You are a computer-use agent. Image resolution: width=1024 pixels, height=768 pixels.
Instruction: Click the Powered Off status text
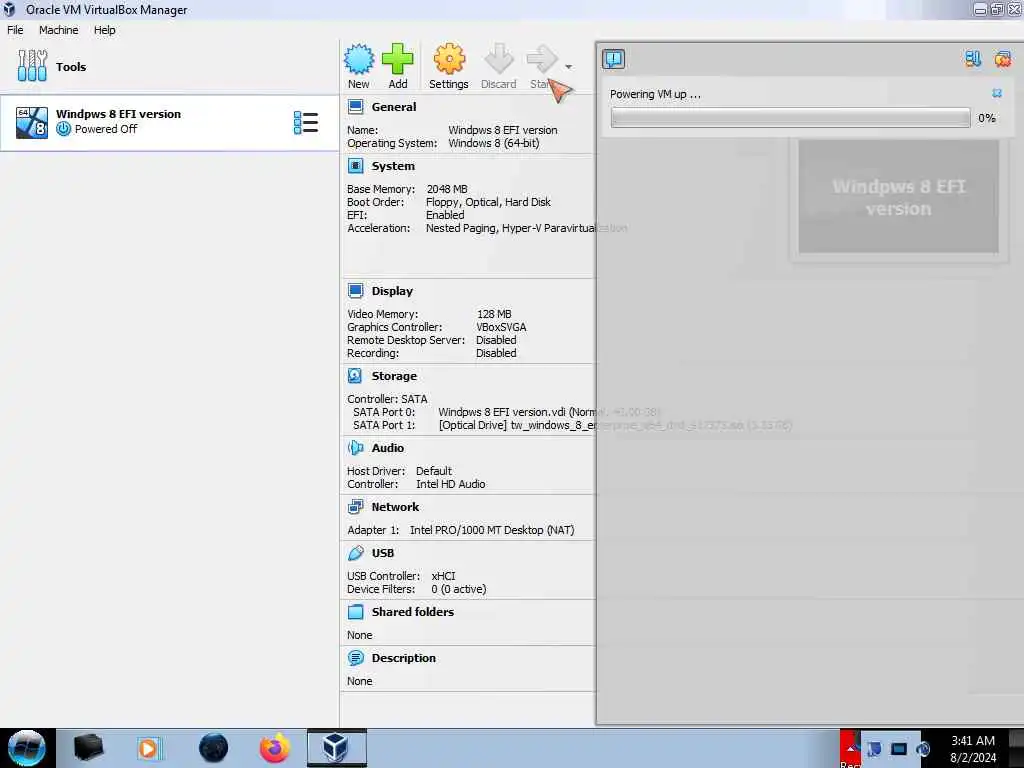pos(106,129)
